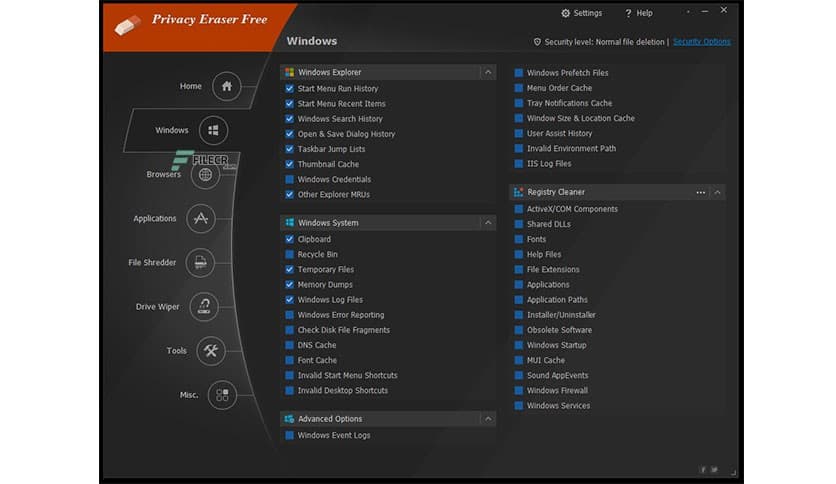Viewport: 836px width, 484px height.
Task: Switch to Applications label in sidebar
Action: pyautogui.click(x=155, y=219)
